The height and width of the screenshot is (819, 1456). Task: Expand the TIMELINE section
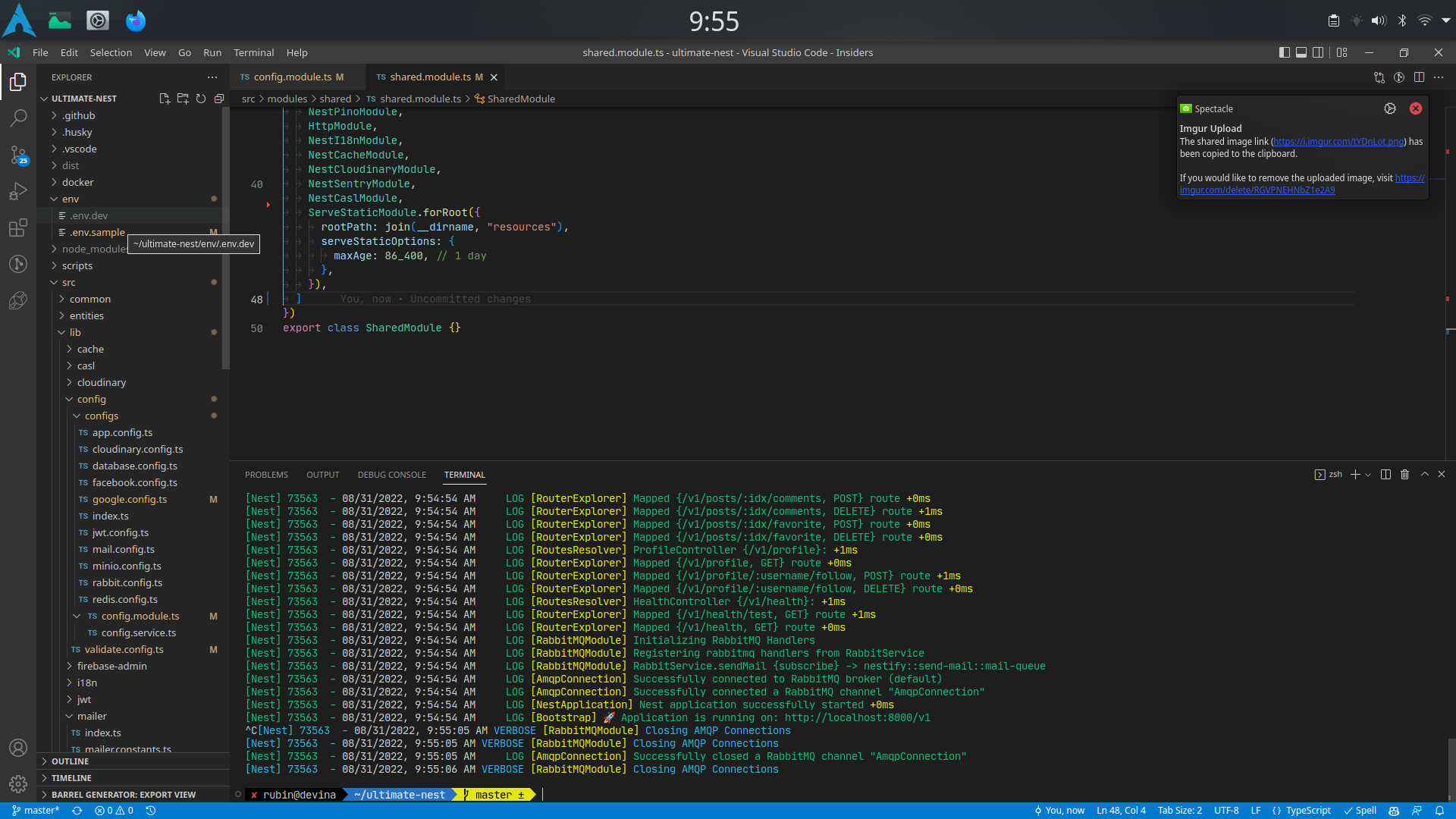pyautogui.click(x=133, y=778)
